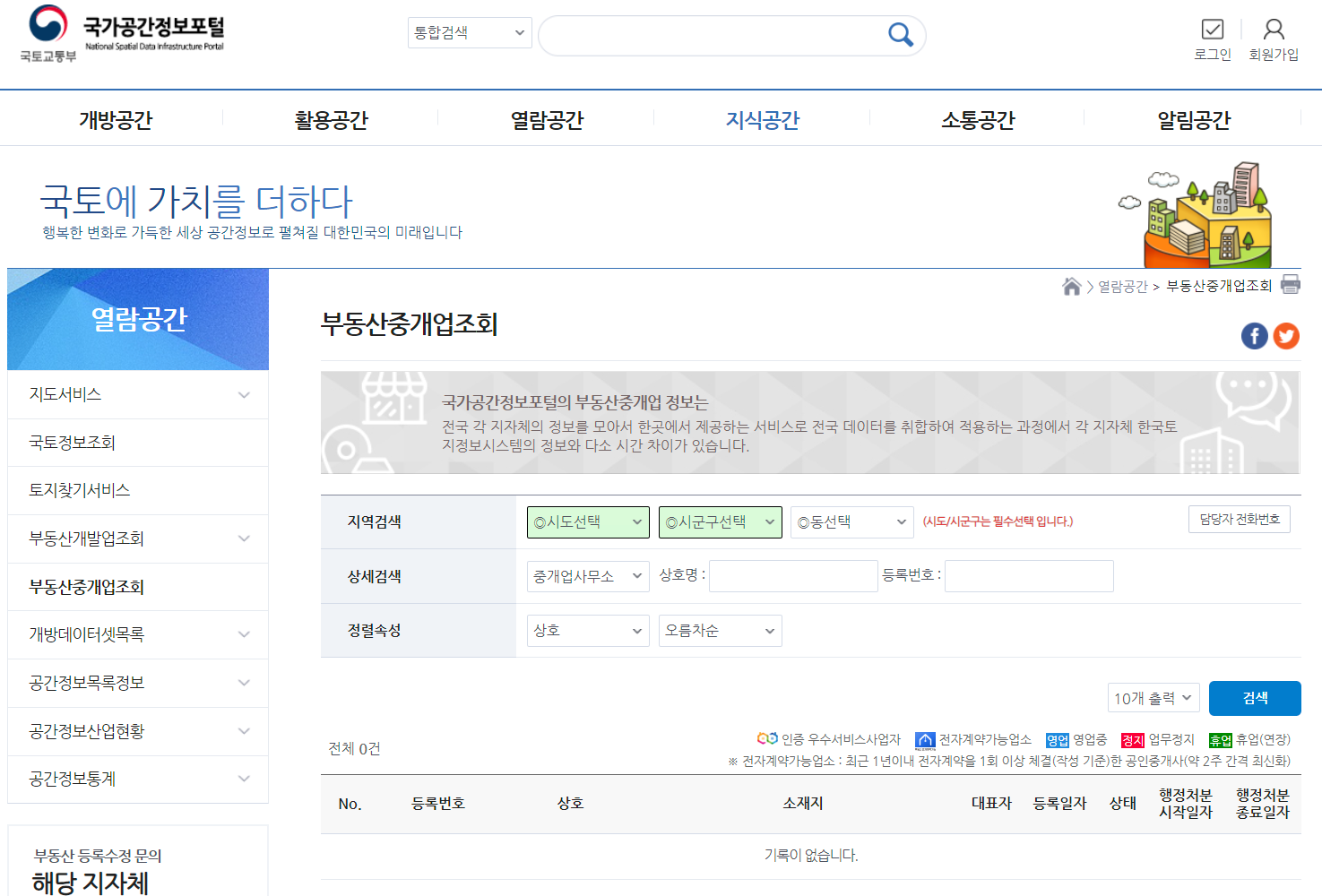Open the 10개 출력 results dropdown

pyautogui.click(x=1153, y=697)
